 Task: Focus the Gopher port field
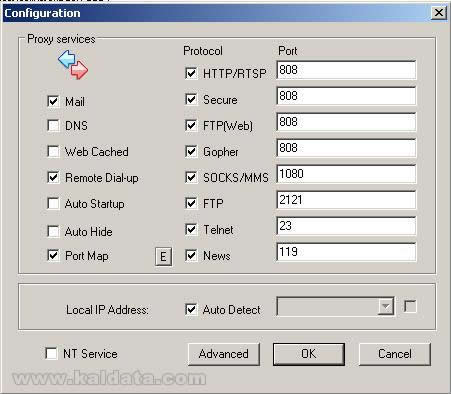pos(346,148)
